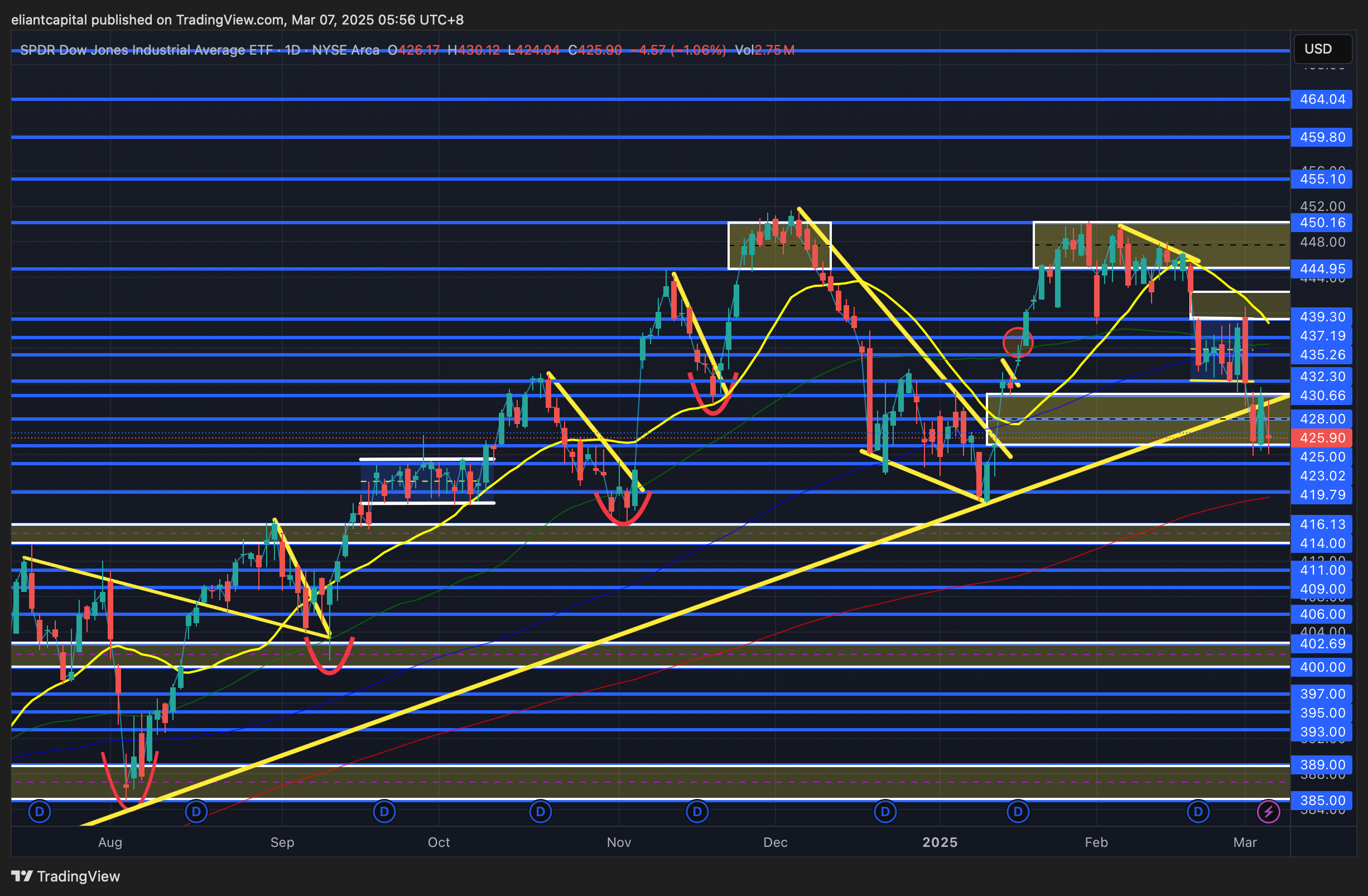Open the USD currency selector
The image size is (1368, 896).
[x=1322, y=49]
